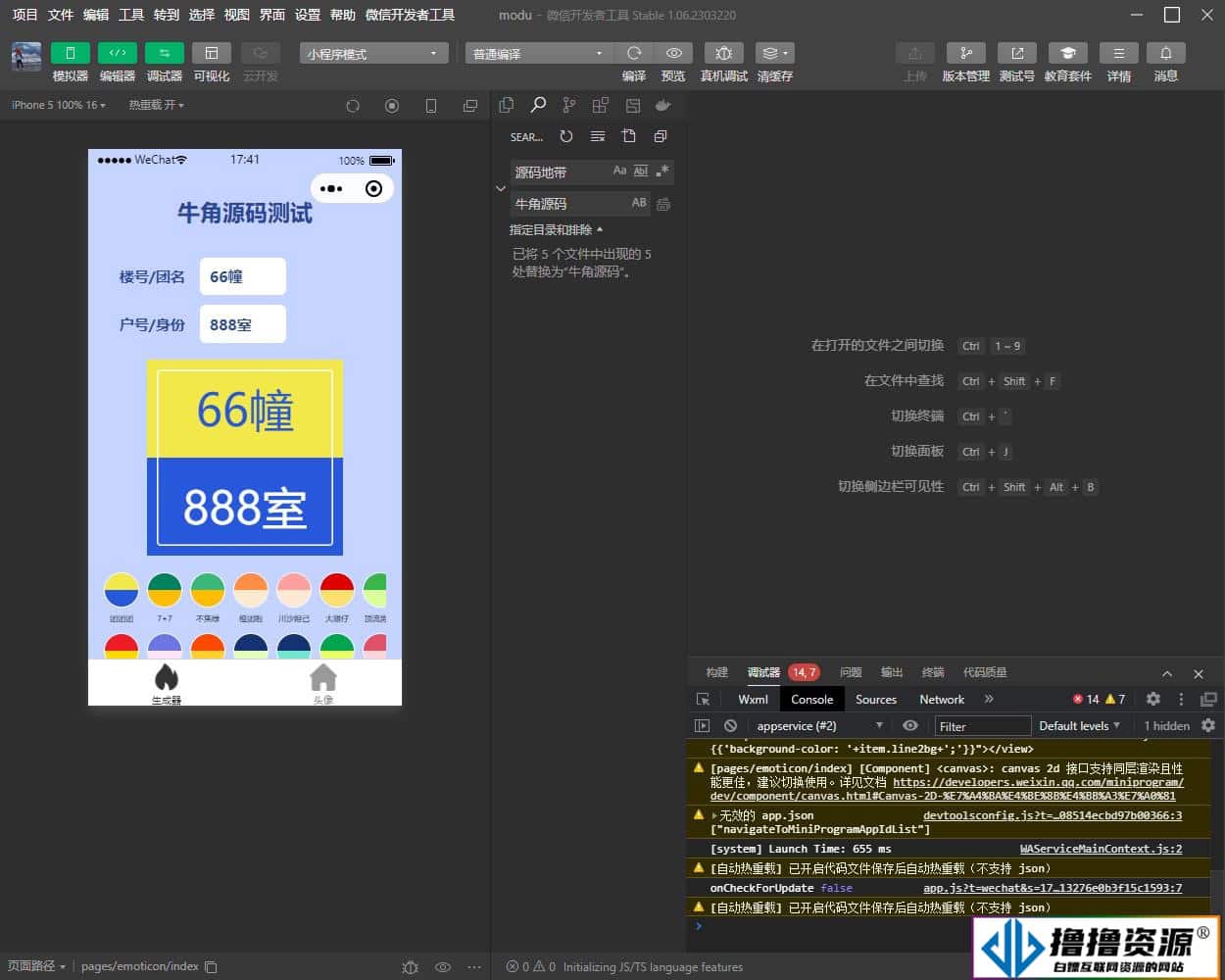The height and width of the screenshot is (980, 1225).
Task: Open the Wxml devtools tab
Action: click(x=753, y=699)
